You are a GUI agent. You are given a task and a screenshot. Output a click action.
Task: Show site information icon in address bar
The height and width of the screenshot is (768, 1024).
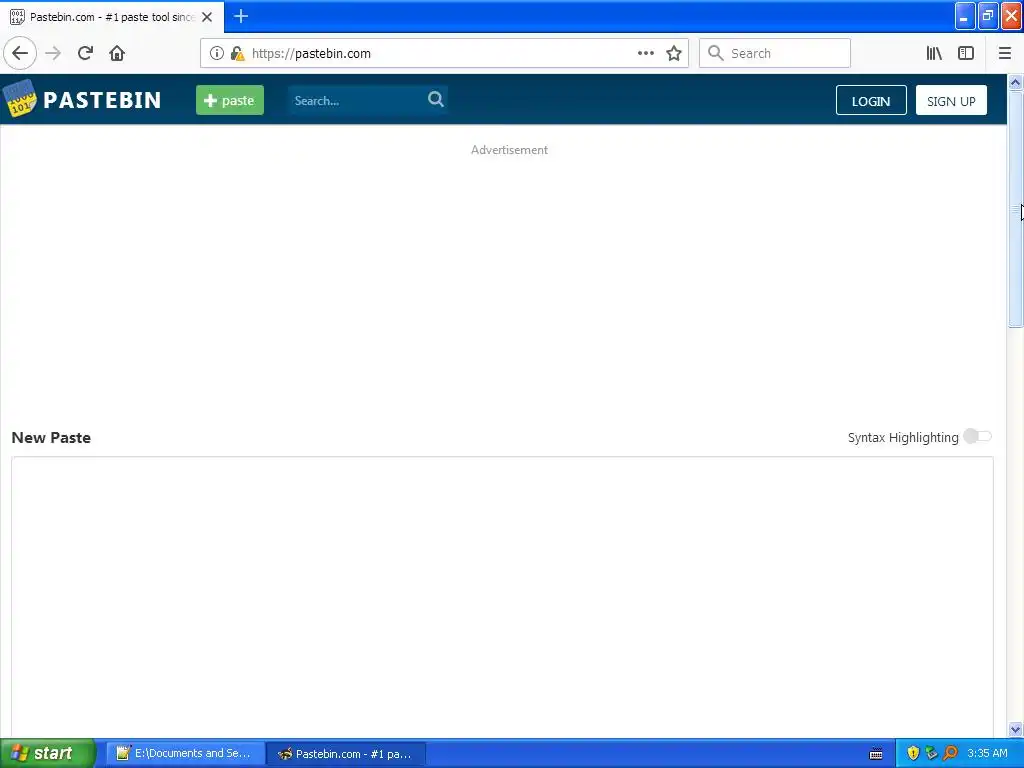(x=217, y=53)
